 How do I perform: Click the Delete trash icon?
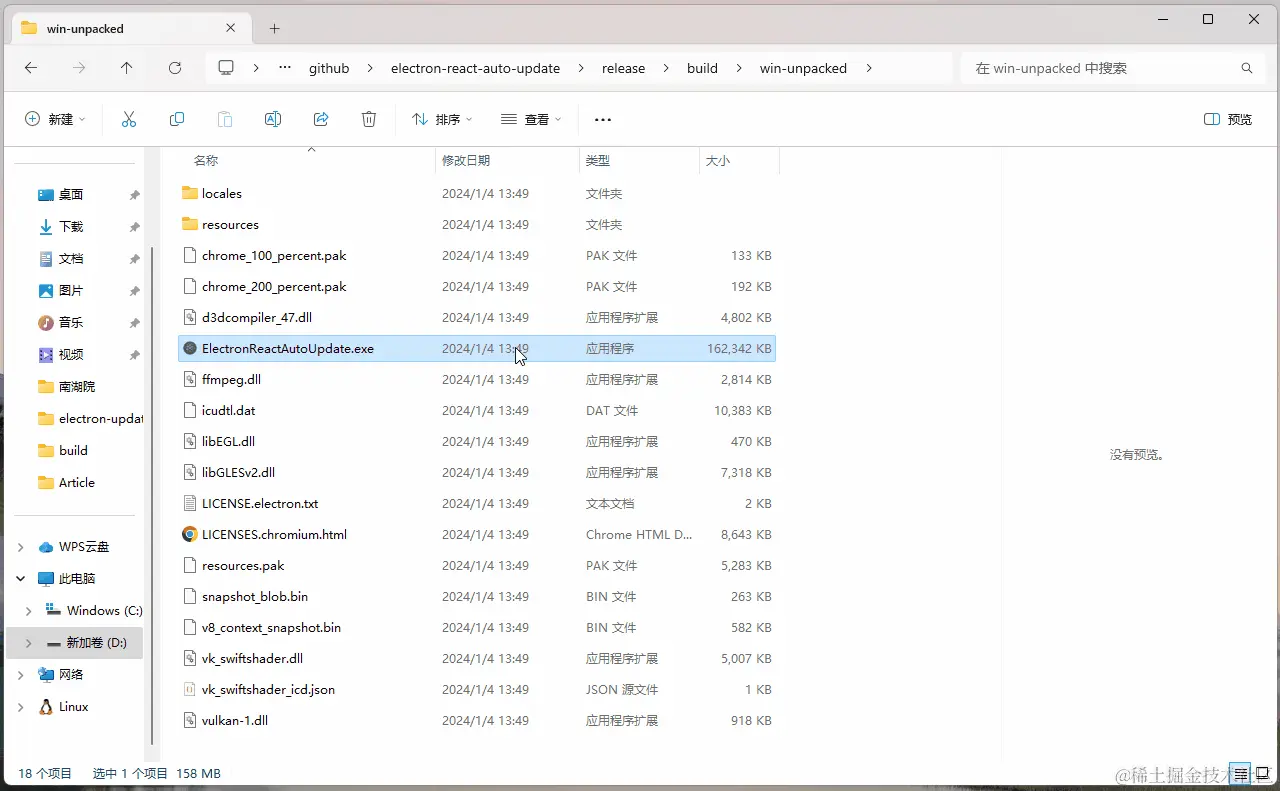(369, 119)
